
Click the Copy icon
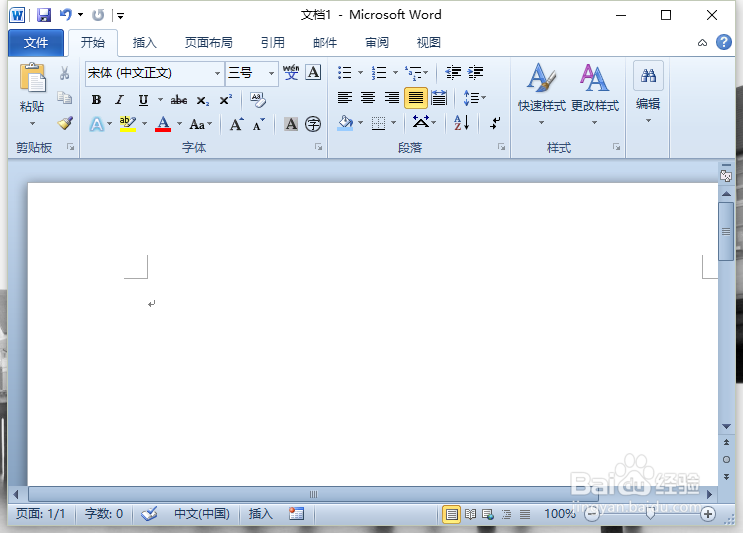(x=64, y=98)
